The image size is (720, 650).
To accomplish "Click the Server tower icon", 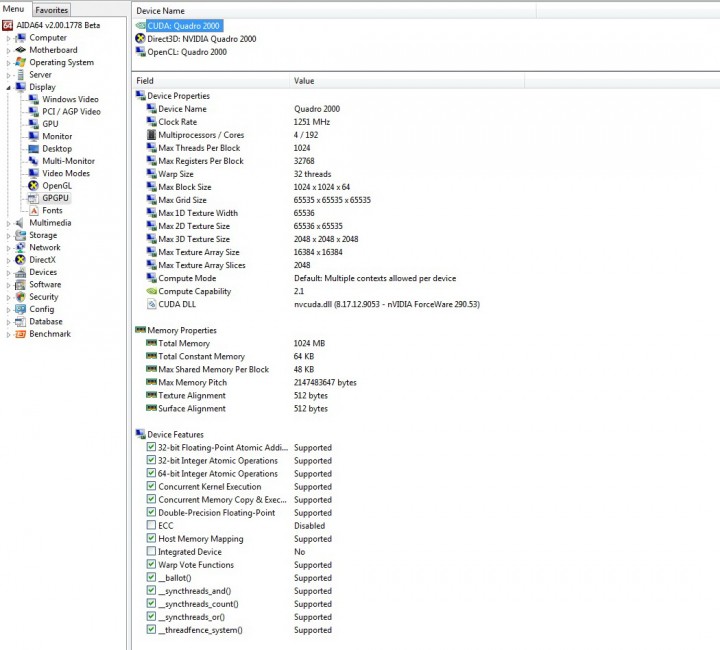I will (21, 74).
